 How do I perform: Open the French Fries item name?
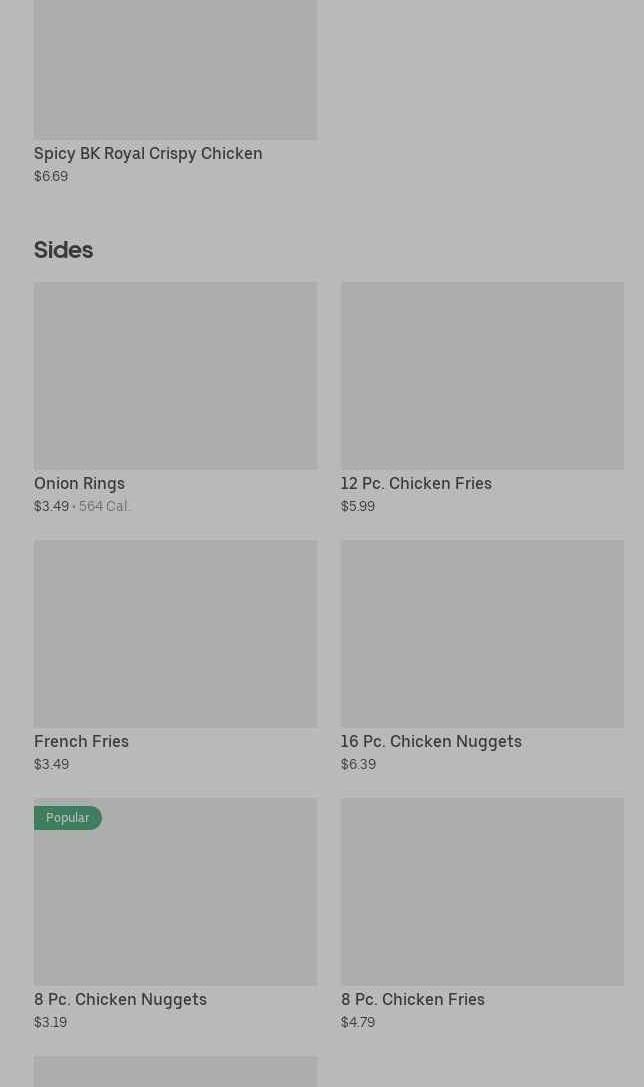[81, 742]
